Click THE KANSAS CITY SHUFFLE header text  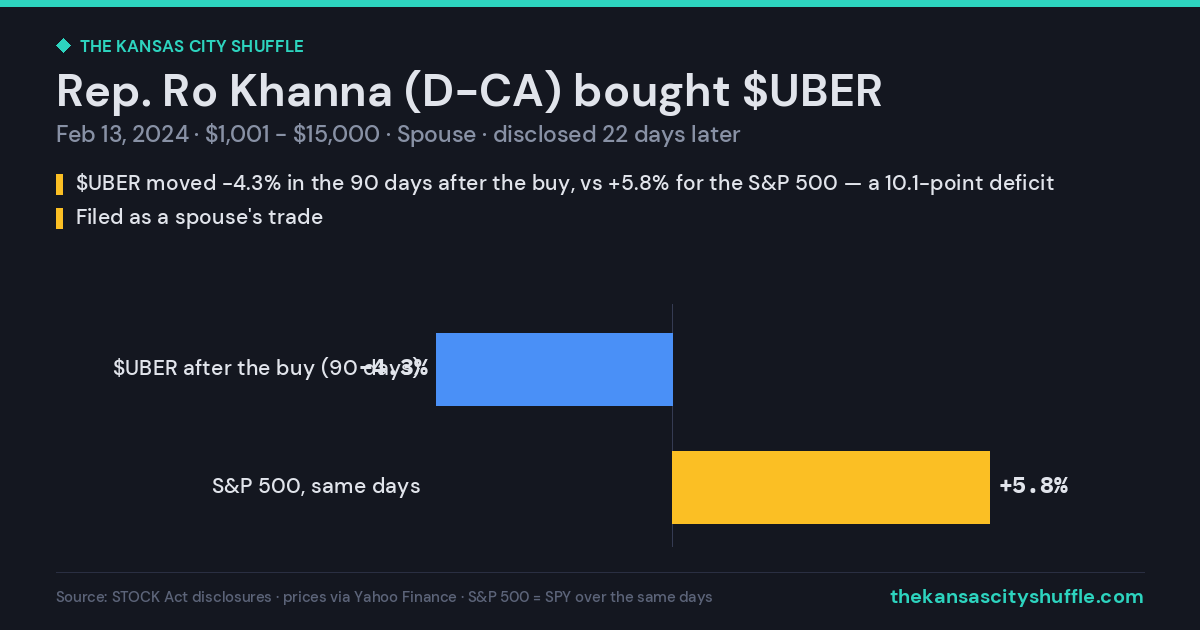(x=191, y=46)
